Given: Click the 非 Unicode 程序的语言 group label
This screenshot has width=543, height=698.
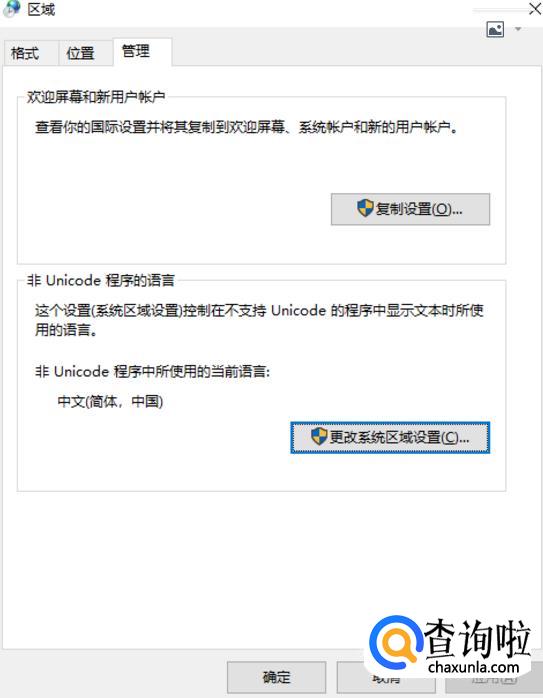Looking at the screenshot, I should coord(101,280).
